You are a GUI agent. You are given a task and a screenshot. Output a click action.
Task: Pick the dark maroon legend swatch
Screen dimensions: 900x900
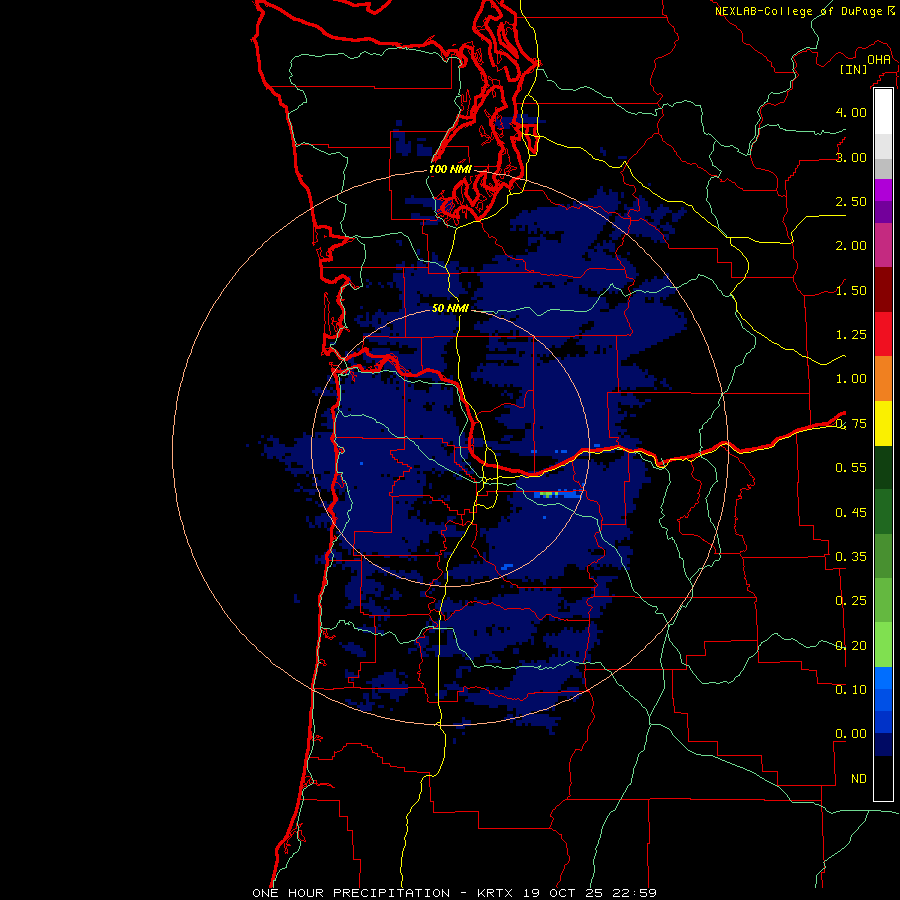tap(883, 290)
